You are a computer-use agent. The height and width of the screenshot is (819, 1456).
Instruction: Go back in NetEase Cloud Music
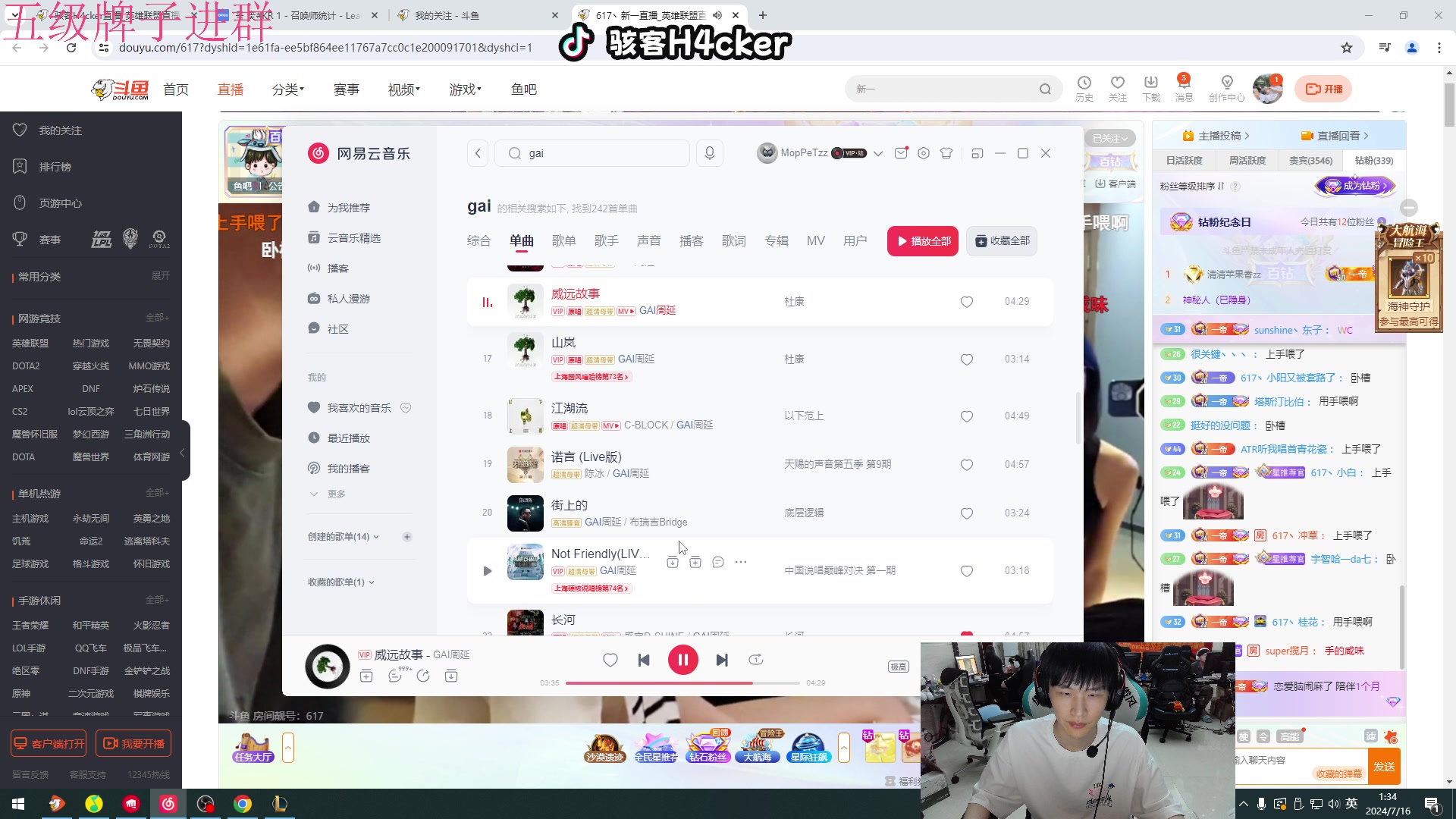pyautogui.click(x=478, y=153)
